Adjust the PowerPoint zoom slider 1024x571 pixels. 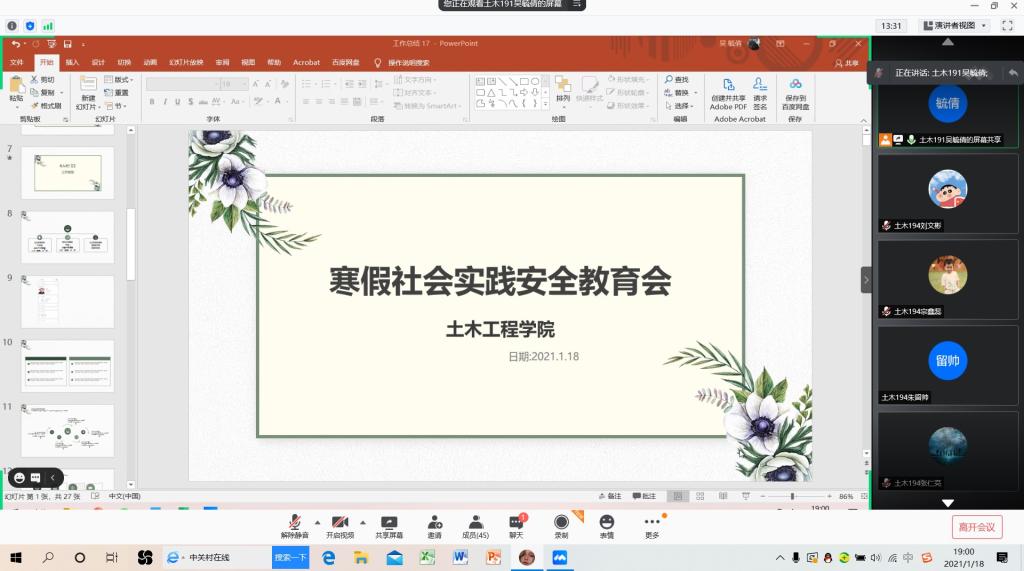click(792, 496)
